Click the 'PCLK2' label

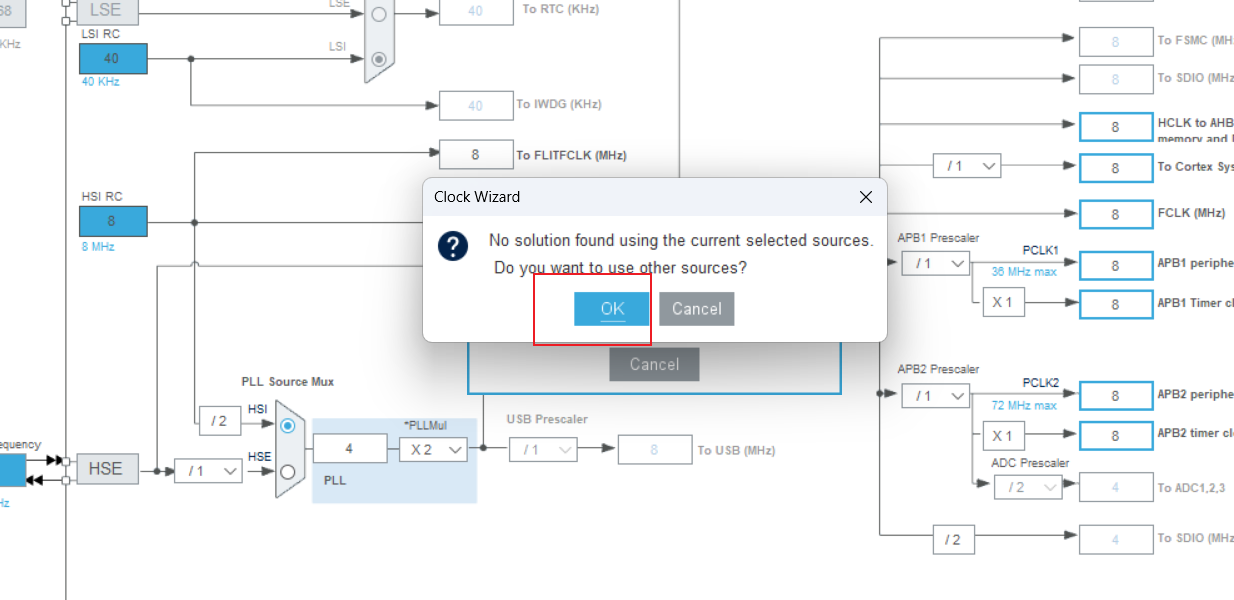pyautogui.click(x=1040, y=383)
